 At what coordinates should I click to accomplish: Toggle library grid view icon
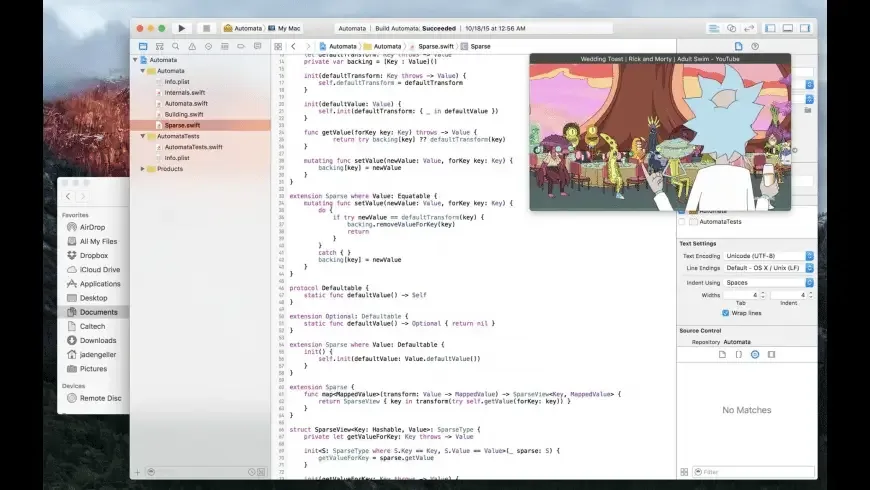coord(684,472)
